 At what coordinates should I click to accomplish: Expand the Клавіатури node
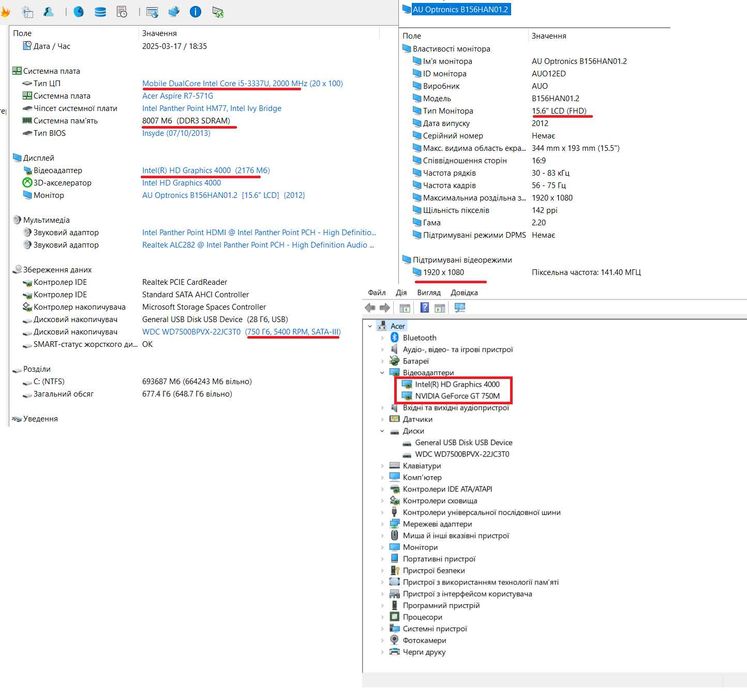click(382, 466)
